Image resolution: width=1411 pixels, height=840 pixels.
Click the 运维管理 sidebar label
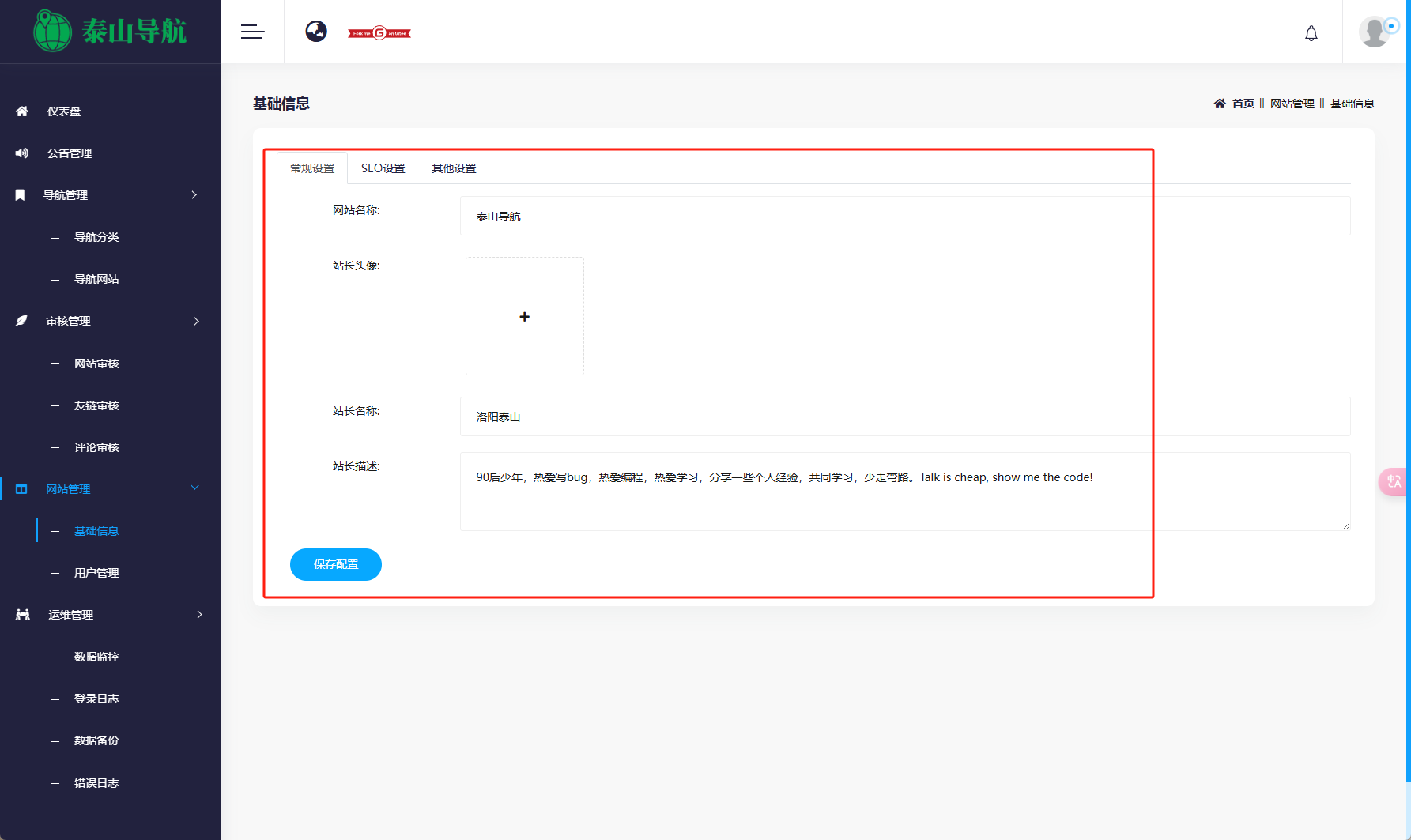tap(71, 615)
